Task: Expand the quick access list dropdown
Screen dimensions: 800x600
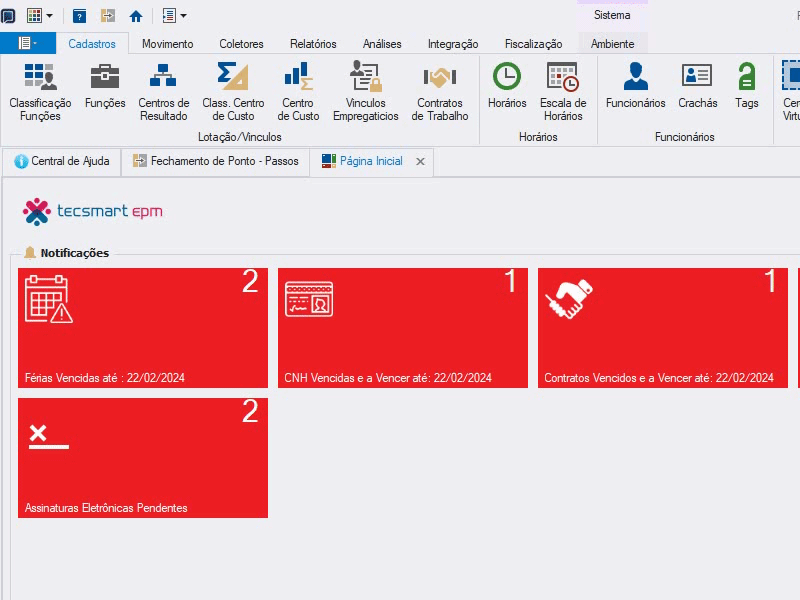Action: [x=183, y=16]
